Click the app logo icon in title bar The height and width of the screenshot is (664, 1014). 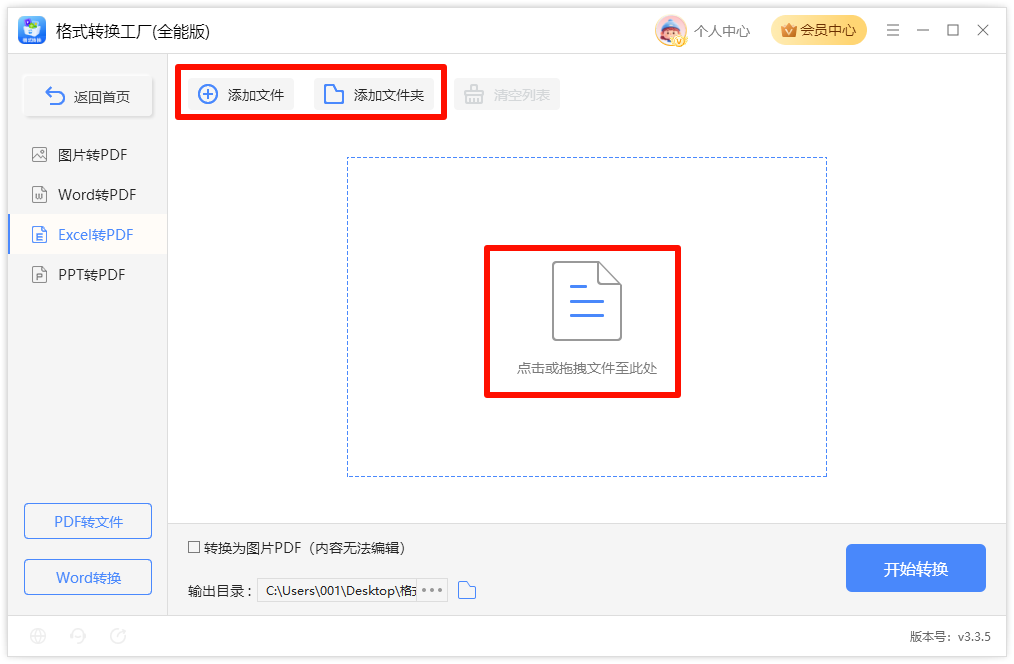[32, 30]
